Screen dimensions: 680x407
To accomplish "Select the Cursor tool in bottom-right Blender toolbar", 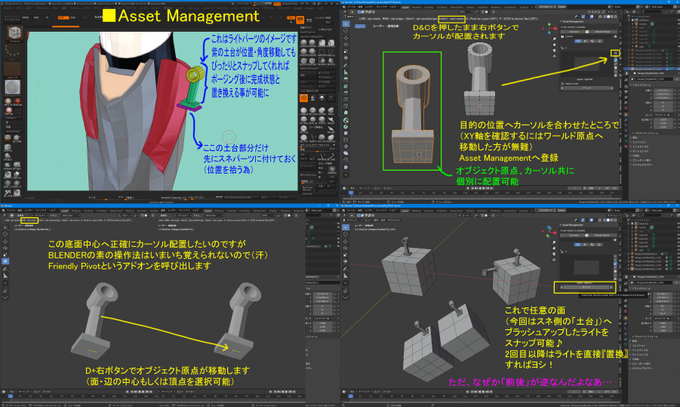I will pyautogui.click(x=346, y=234).
